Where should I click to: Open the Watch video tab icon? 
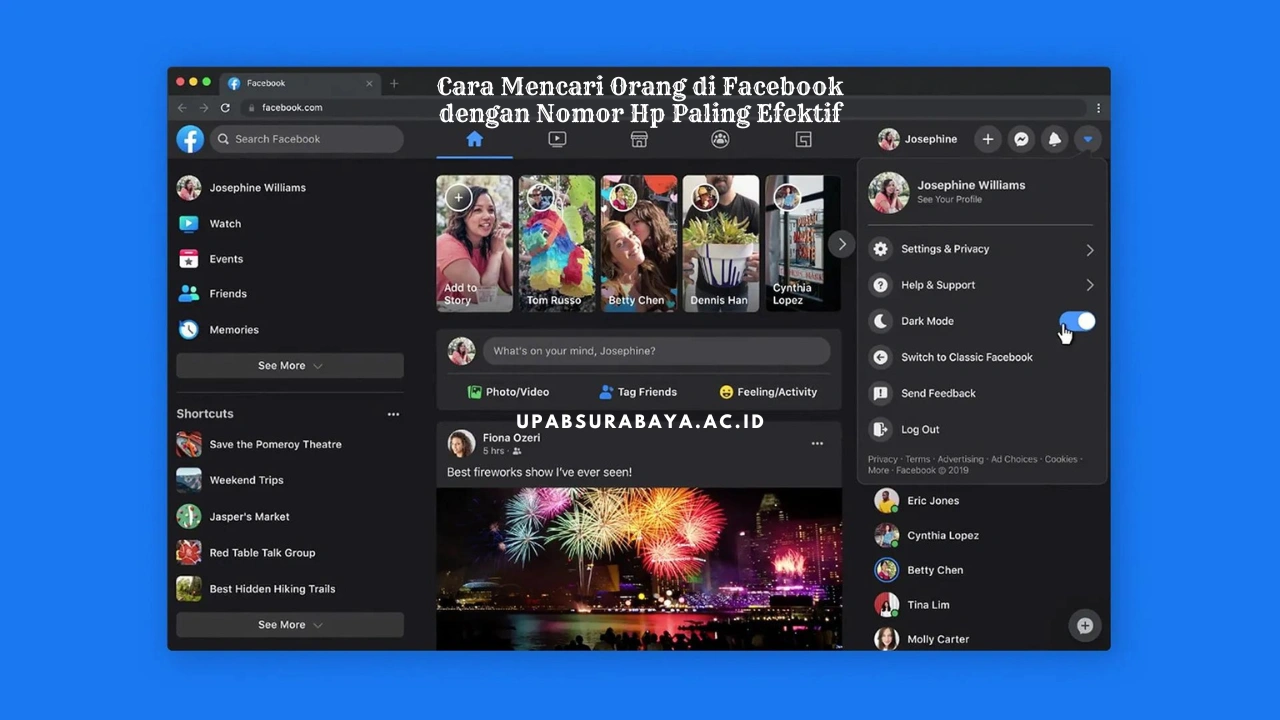click(557, 139)
